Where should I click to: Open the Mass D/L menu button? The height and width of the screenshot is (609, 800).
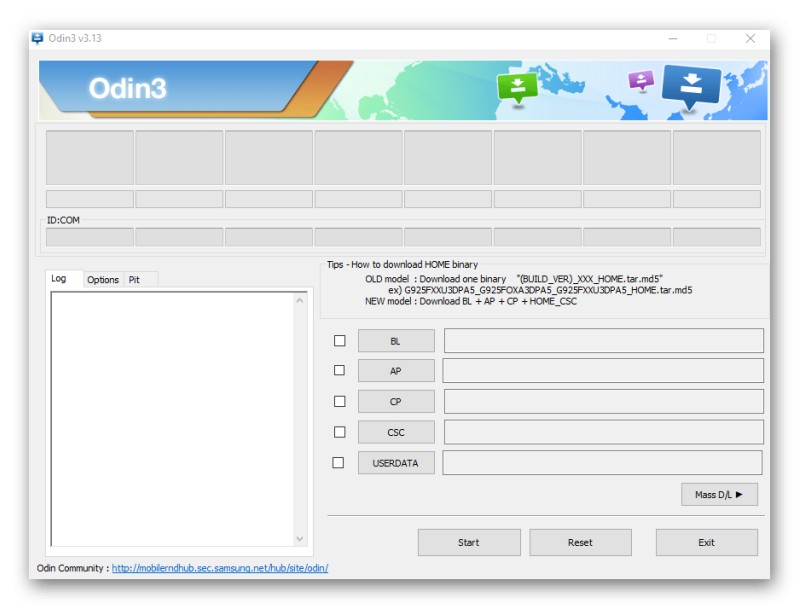pos(719,495)
